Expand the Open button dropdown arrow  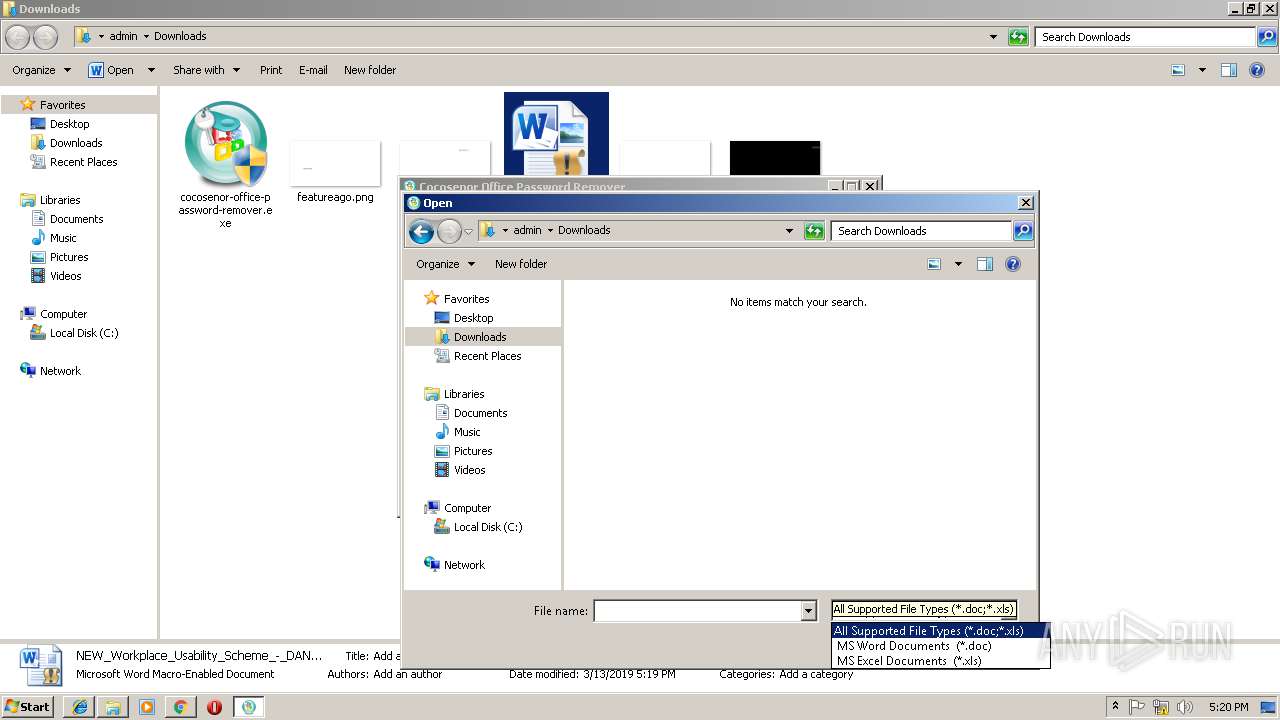151,70
